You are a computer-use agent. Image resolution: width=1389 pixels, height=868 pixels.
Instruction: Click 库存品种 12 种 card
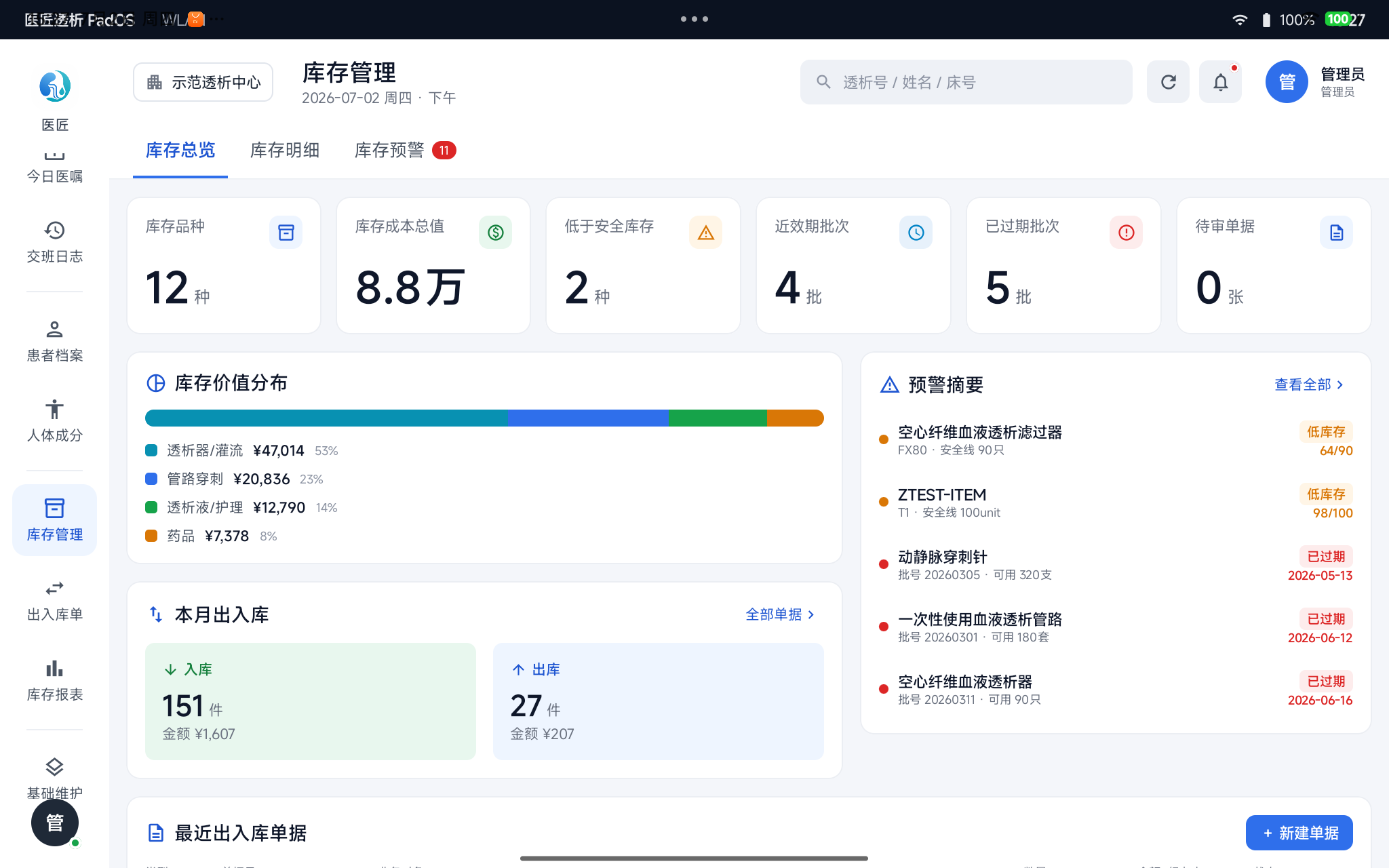[x=224, y=265]
